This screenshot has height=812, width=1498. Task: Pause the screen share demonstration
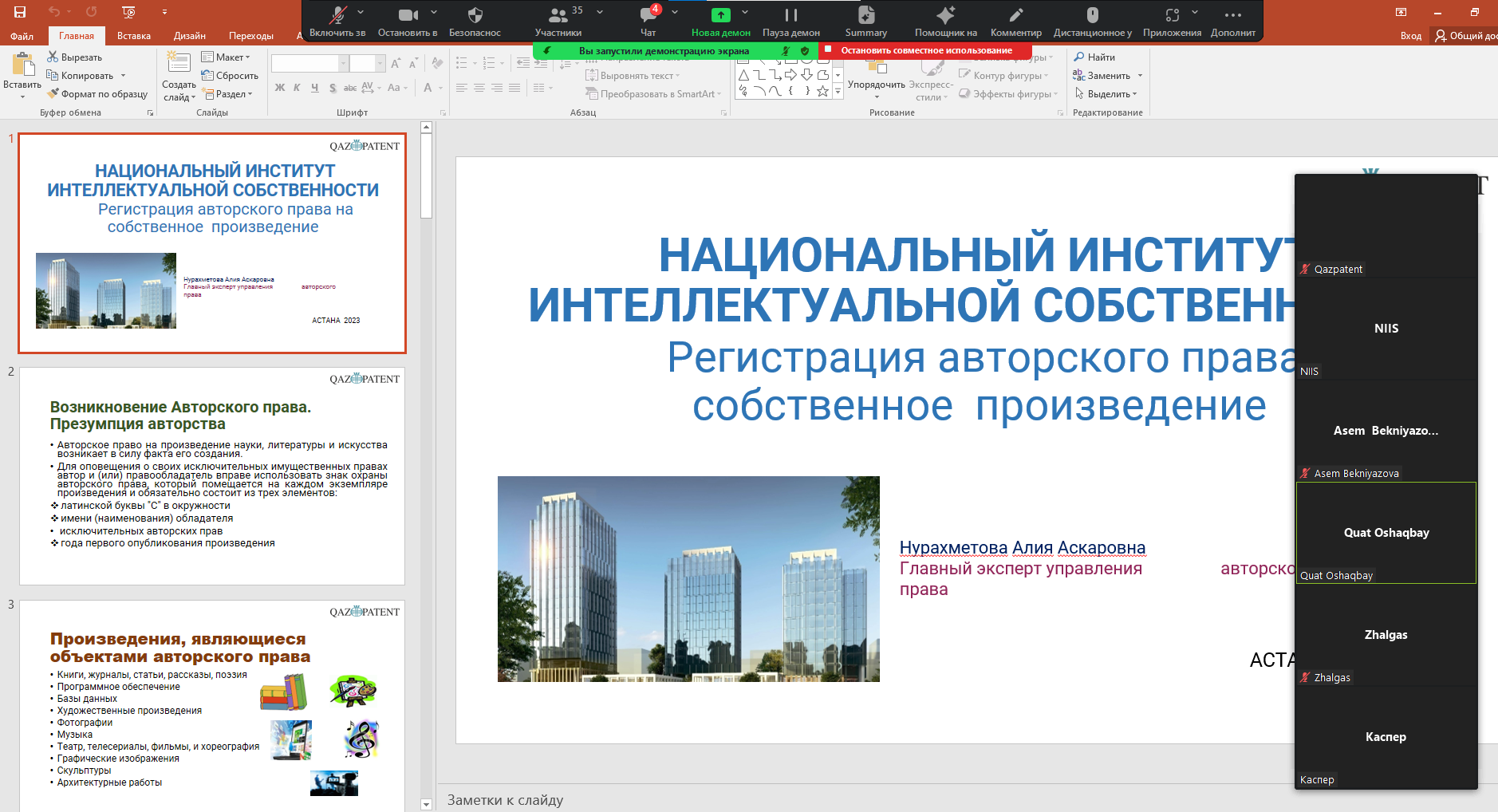[790, 15]
